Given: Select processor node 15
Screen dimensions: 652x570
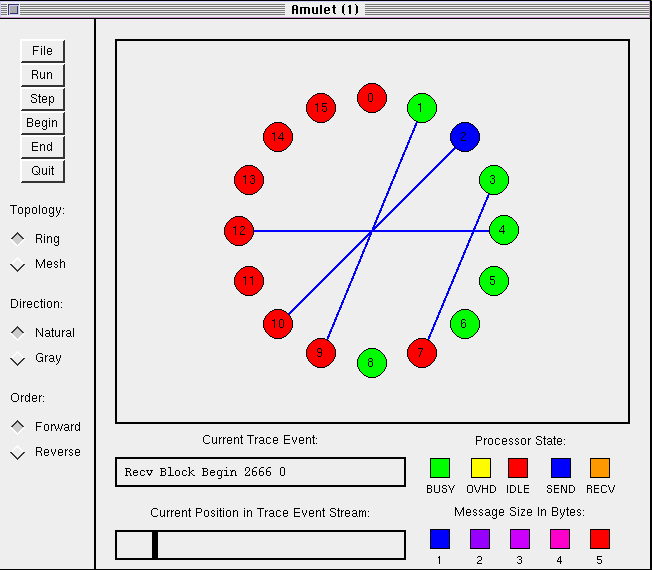Looking at the screenshot, I should (x=320, y=108).
